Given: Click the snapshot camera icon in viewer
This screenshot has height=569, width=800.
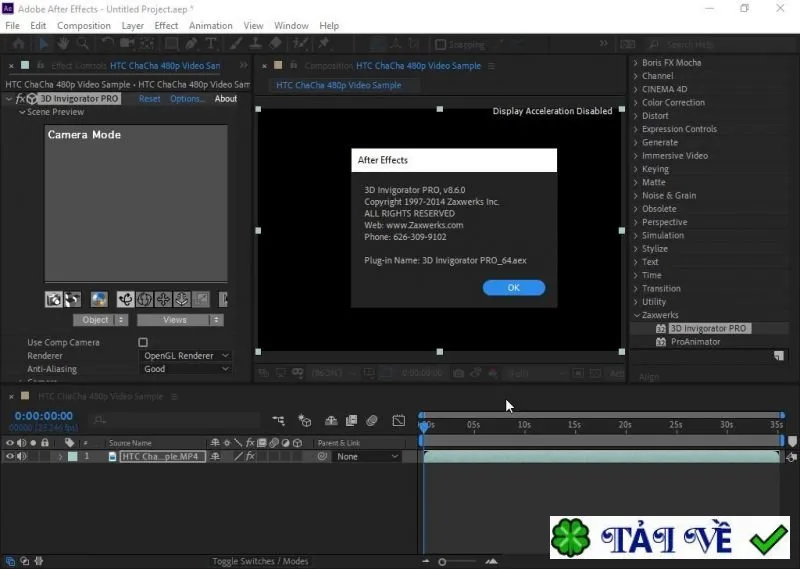Looking at the screenshot, I should 458,374.
